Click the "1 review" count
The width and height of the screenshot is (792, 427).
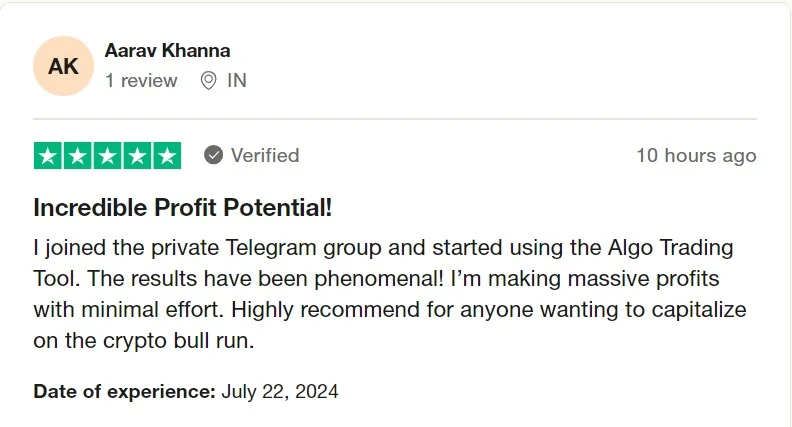click(x=141, y=80)
